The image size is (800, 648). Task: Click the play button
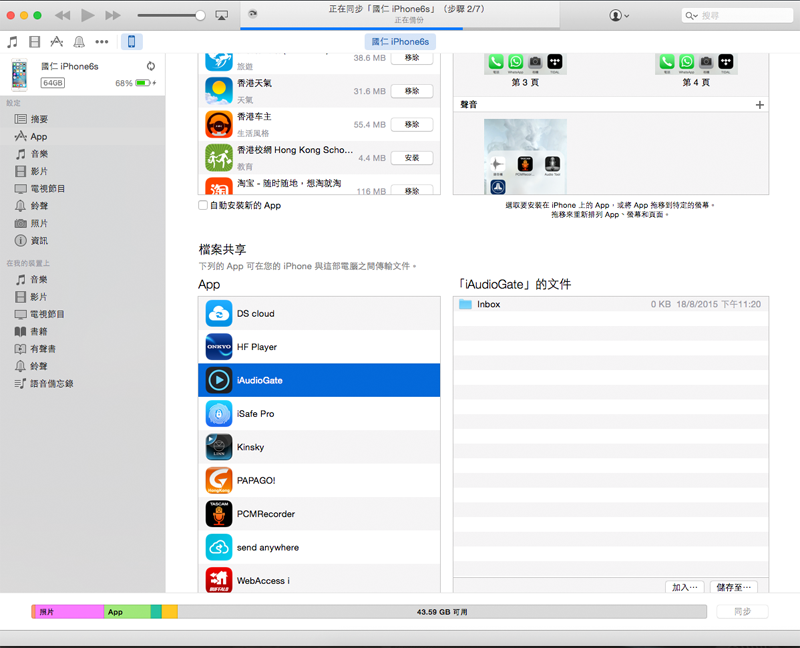click(88, 15)
